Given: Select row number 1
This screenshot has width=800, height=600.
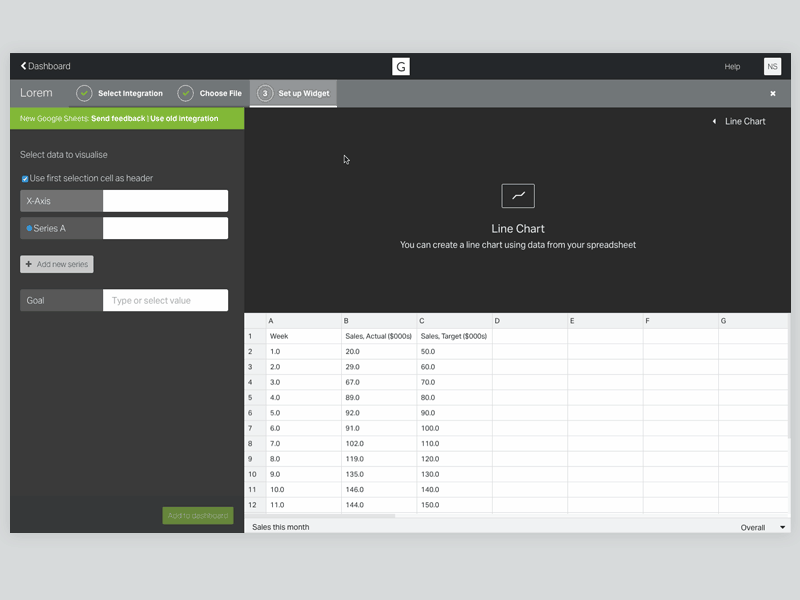Looking at the screenshot, I should [255, 336].
